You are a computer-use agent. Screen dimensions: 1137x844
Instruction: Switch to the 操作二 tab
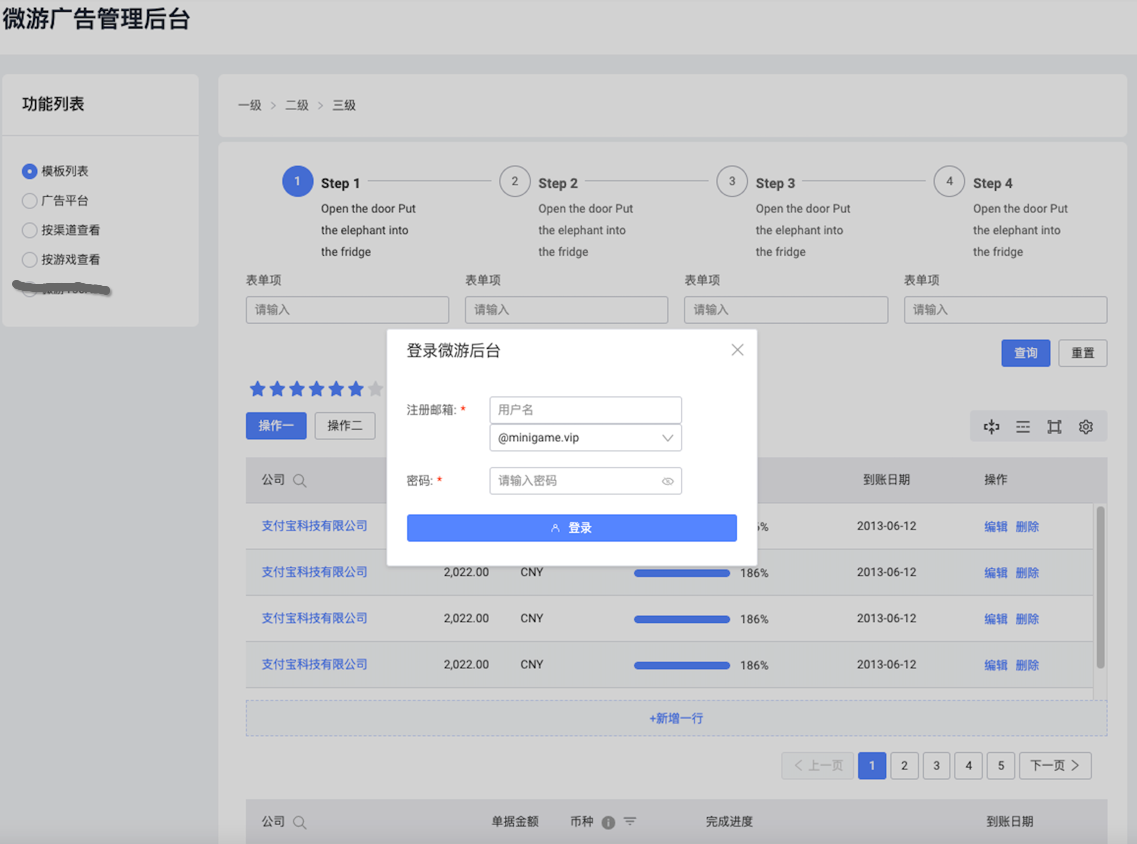pyautogui.click(x=345, y=425)
